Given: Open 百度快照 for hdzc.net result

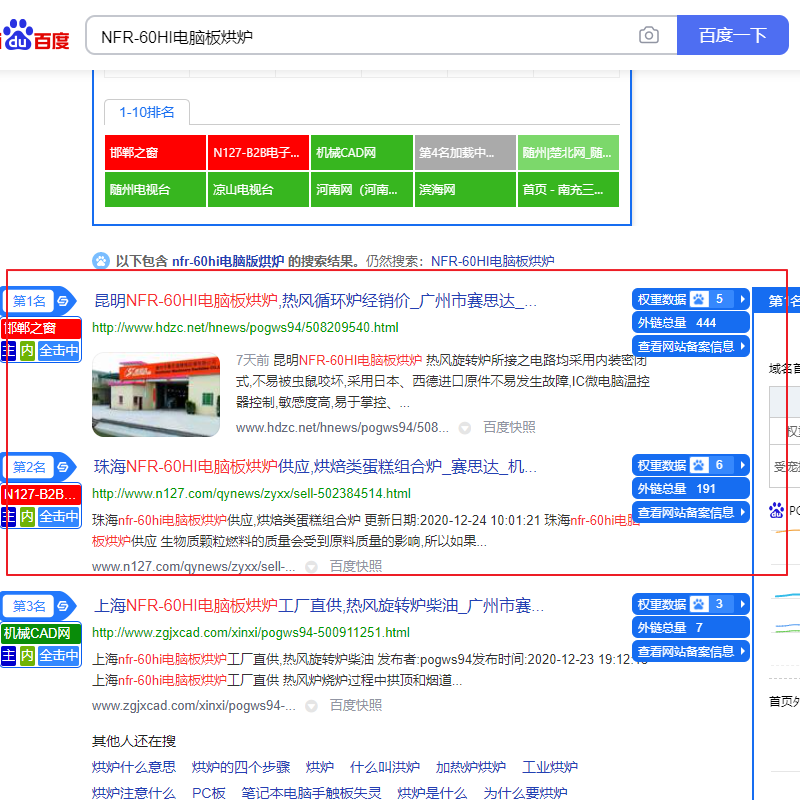Looking at the screenshot, I should (x=509, y=428).
